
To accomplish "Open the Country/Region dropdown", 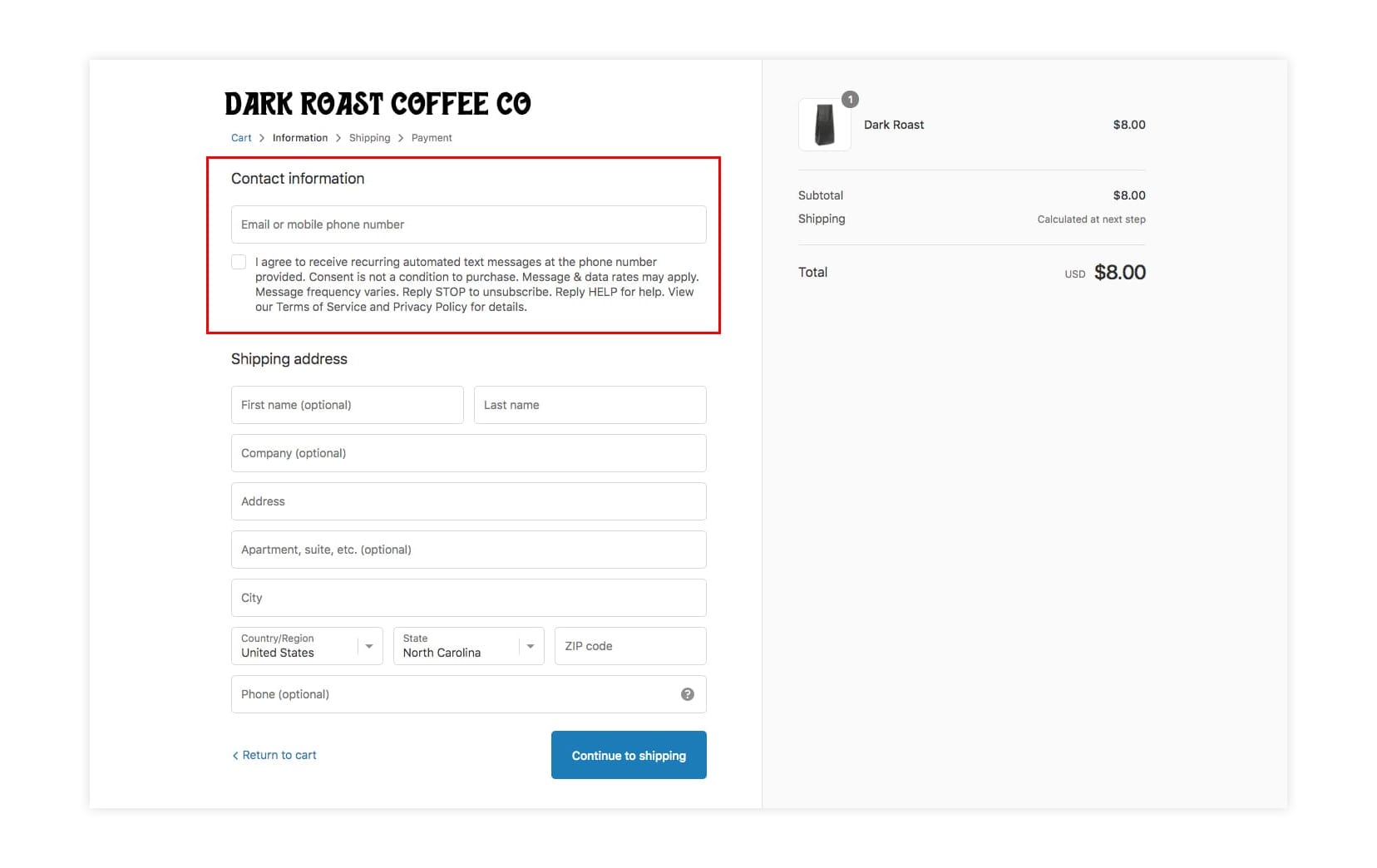I will pyautogui.click(x=307, y=646).
